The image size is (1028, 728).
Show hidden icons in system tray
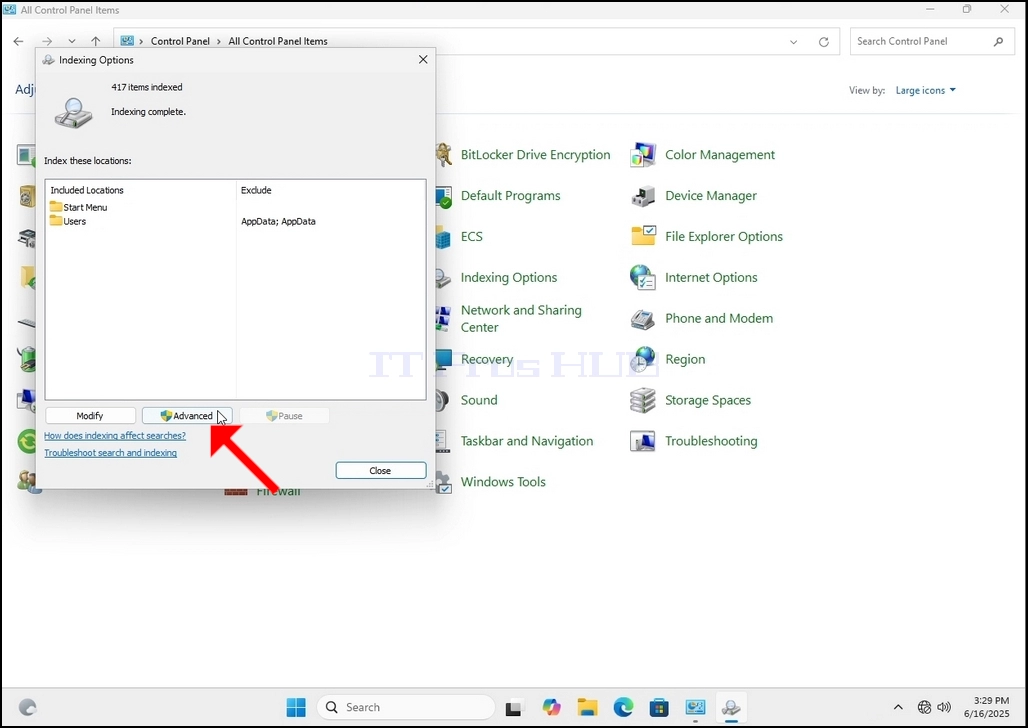898,707
